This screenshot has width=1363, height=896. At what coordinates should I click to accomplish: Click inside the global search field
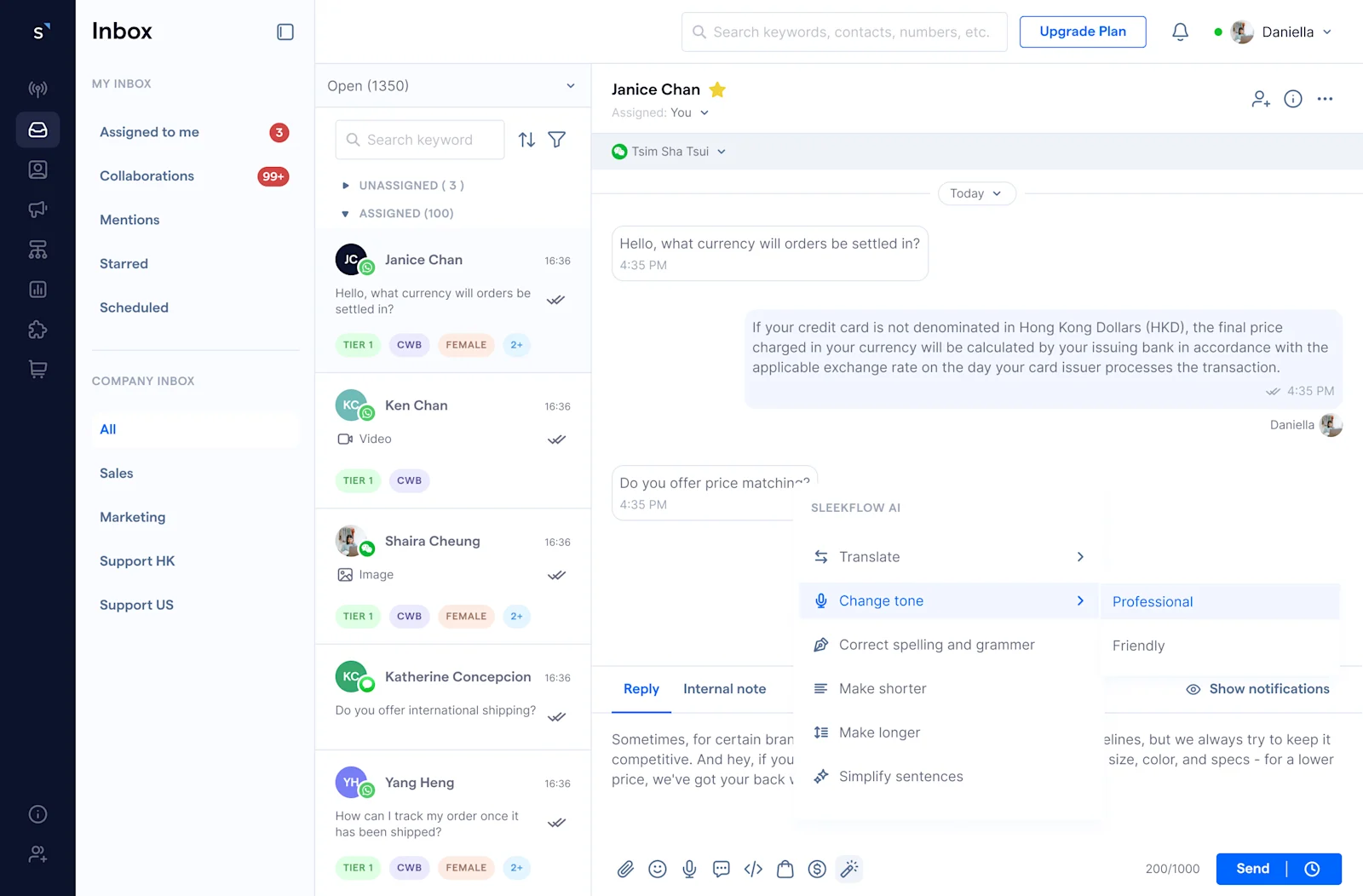pos(844,32)
